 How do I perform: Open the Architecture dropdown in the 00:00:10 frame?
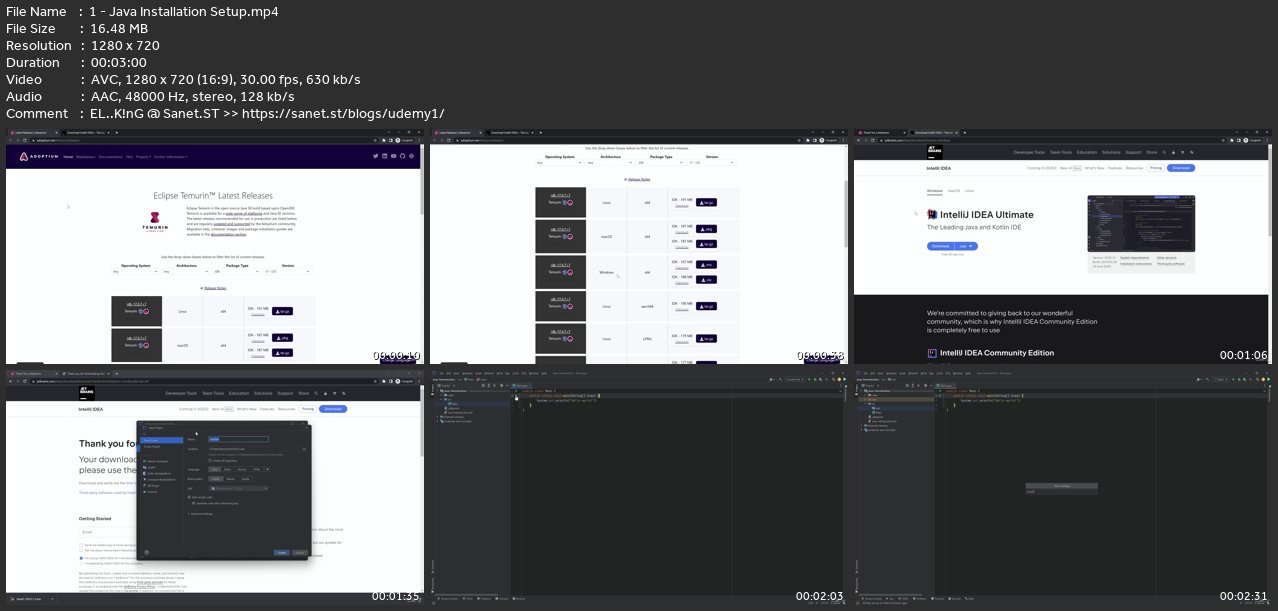pos(187,271)
